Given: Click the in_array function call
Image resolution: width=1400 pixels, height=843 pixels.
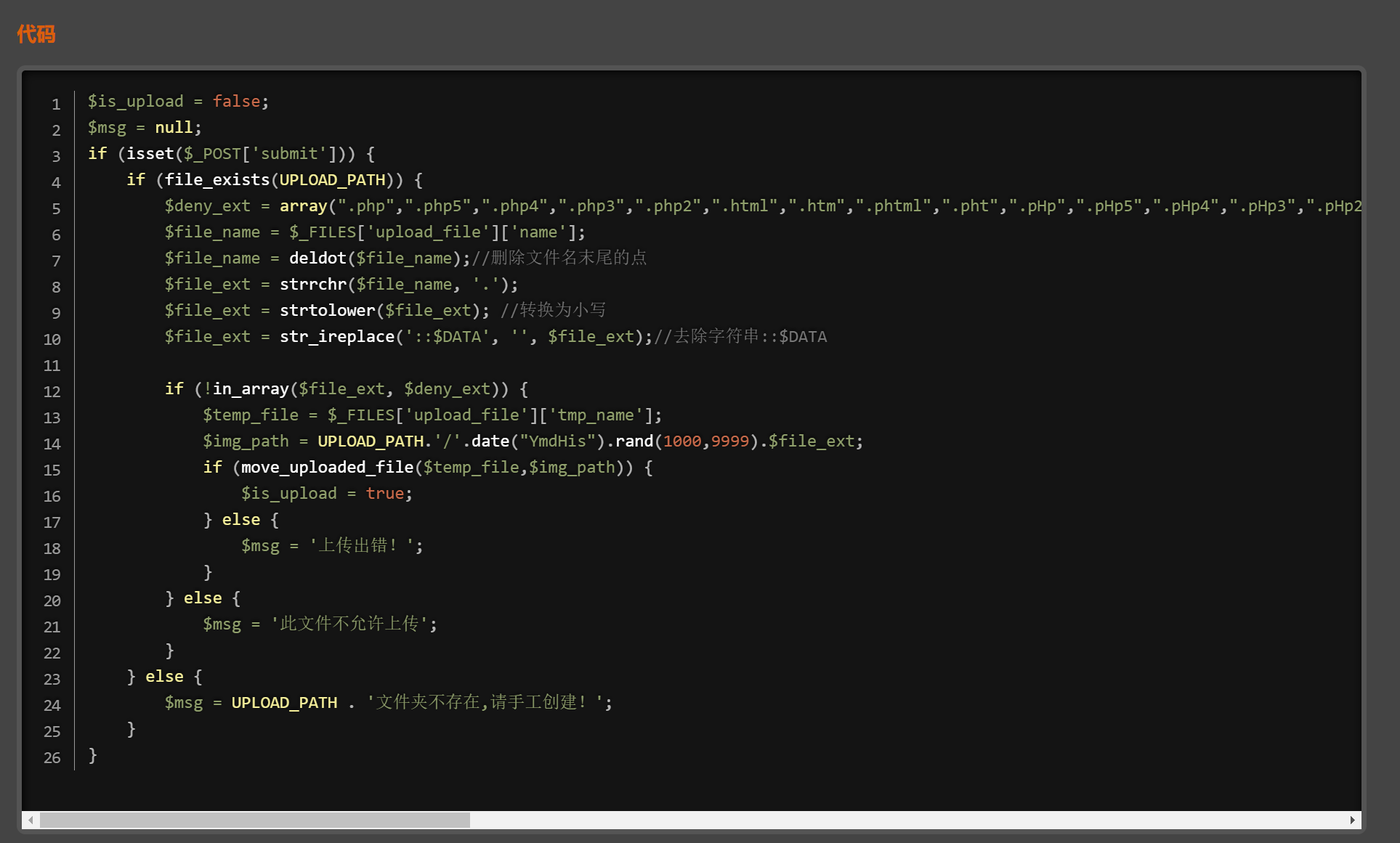Looking at the screenshot, I should click(251, 389).
